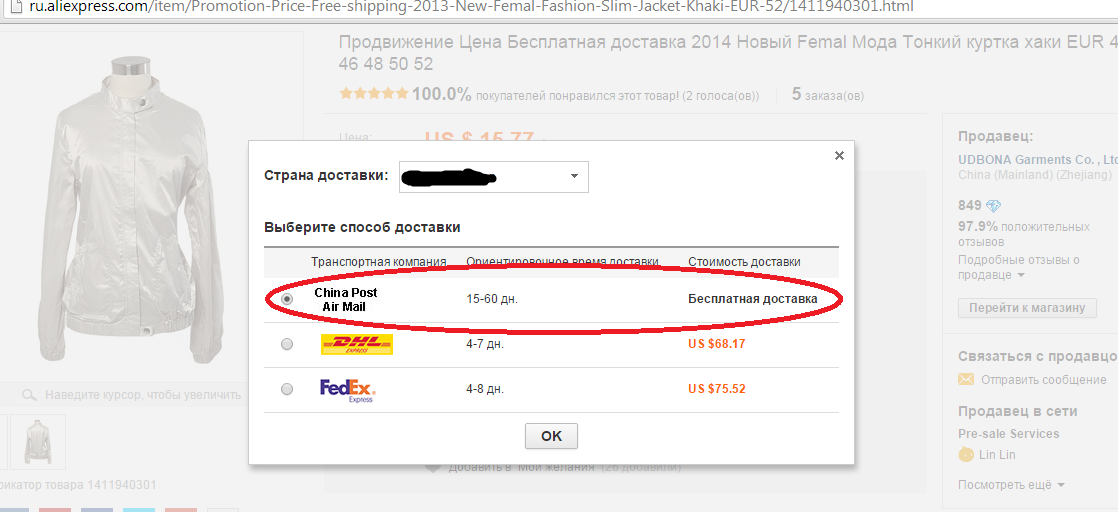Click the DHL Express logo
Screen dimensions: 1118x512
[357, 344]
